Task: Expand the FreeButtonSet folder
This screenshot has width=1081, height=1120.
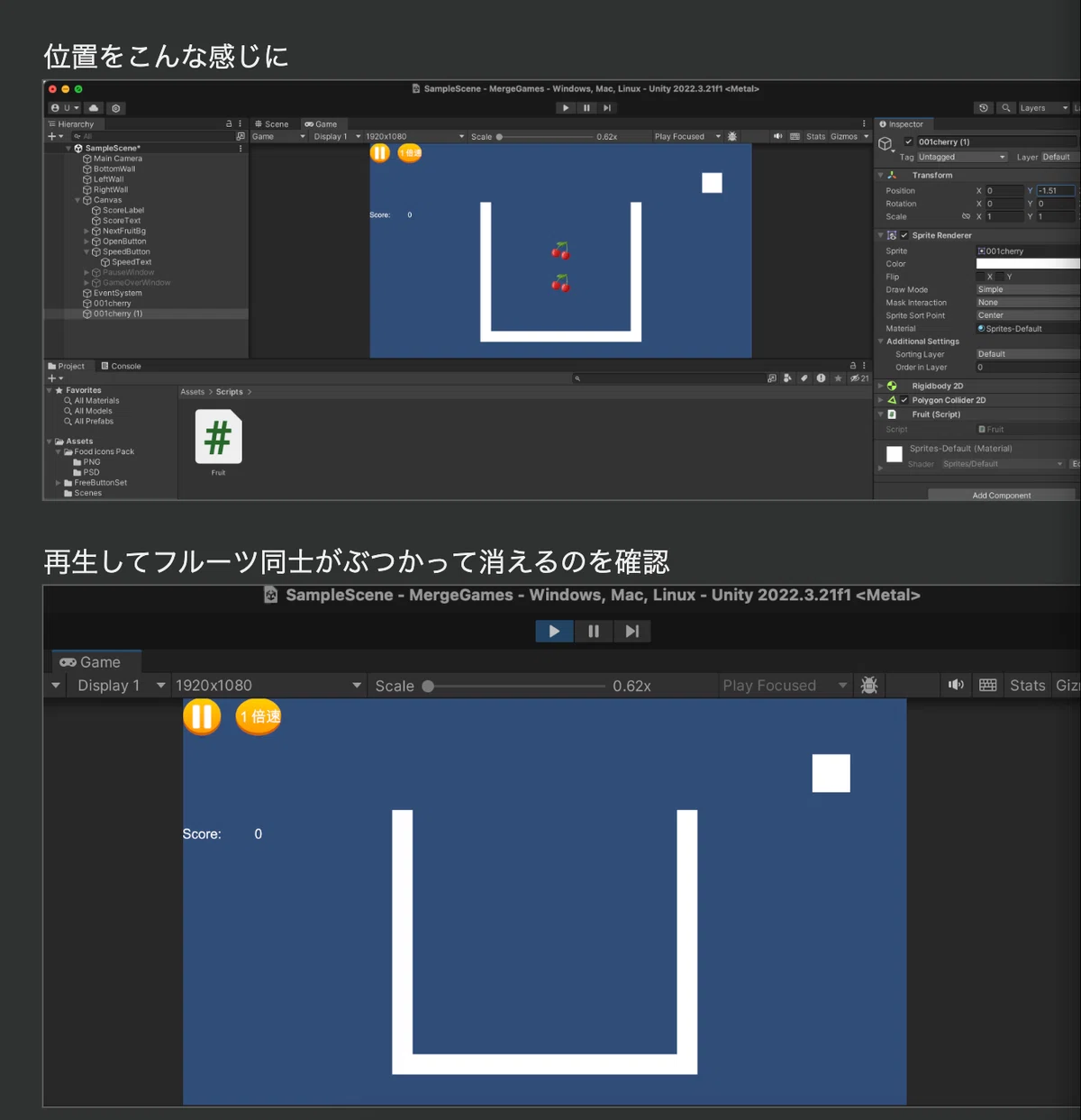Action: coord(58,483)
